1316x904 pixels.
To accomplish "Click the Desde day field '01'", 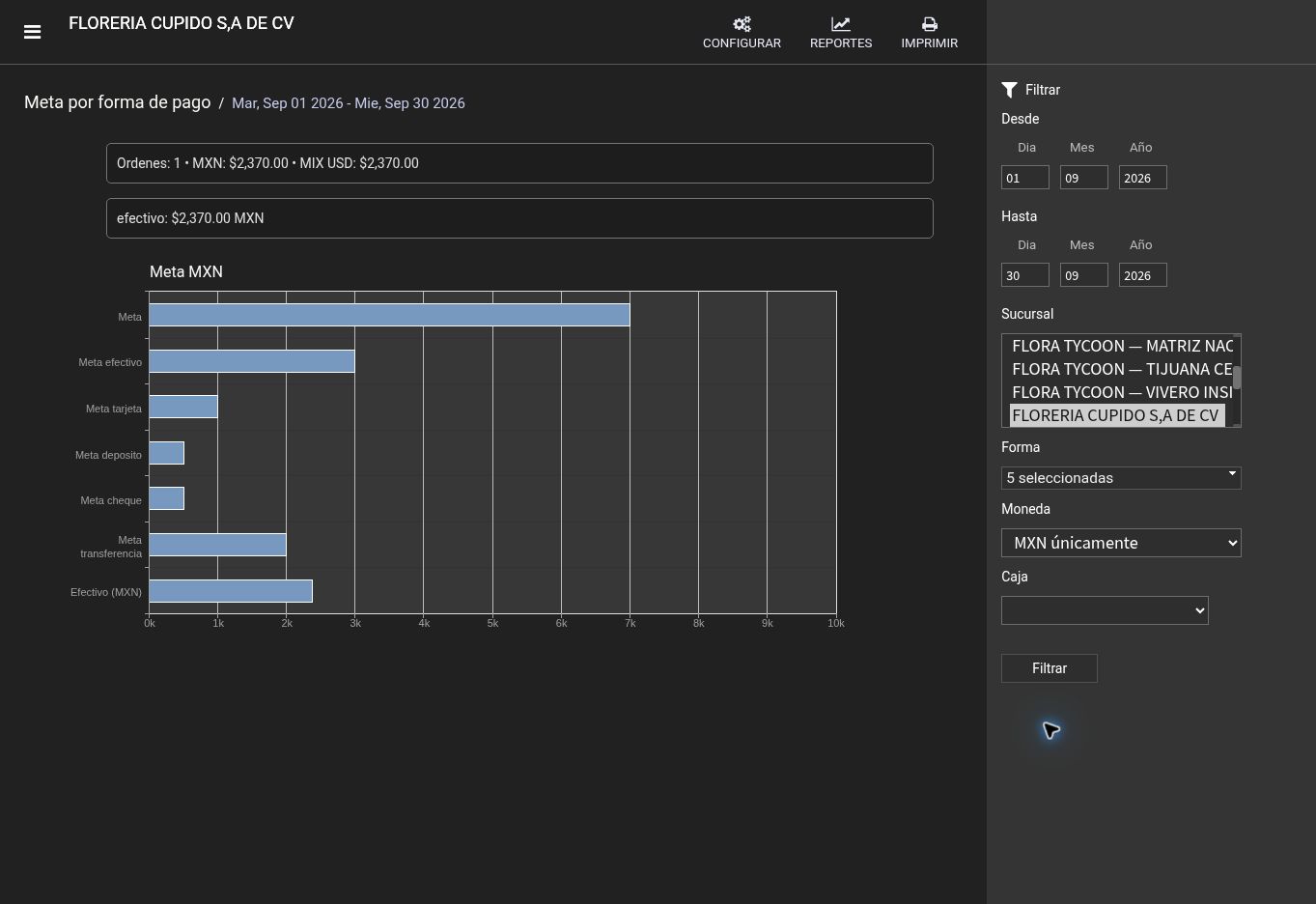I will pos(1025,178).
